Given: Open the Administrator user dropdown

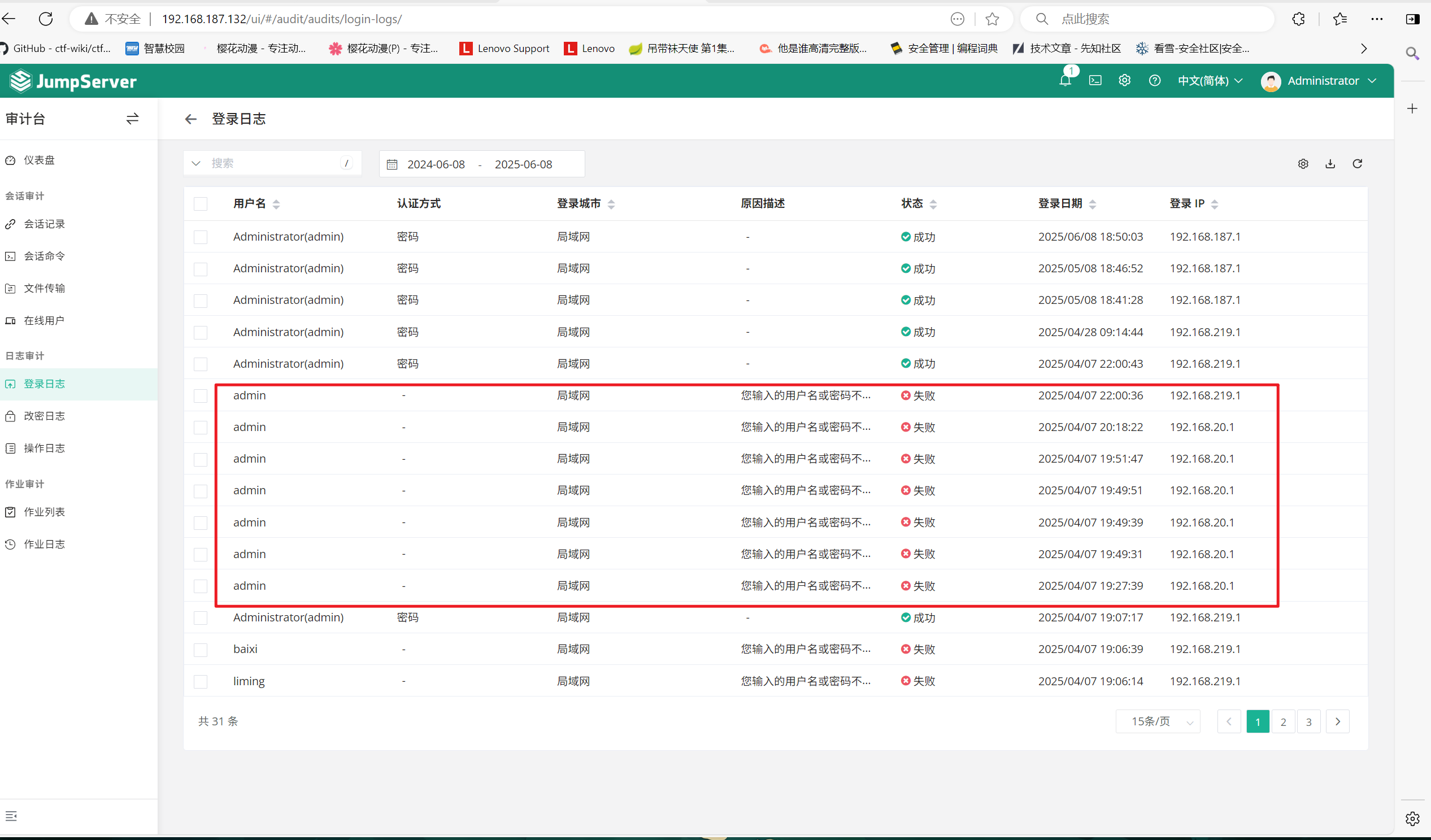Looking at the screenshot, I should (1319, 81).
